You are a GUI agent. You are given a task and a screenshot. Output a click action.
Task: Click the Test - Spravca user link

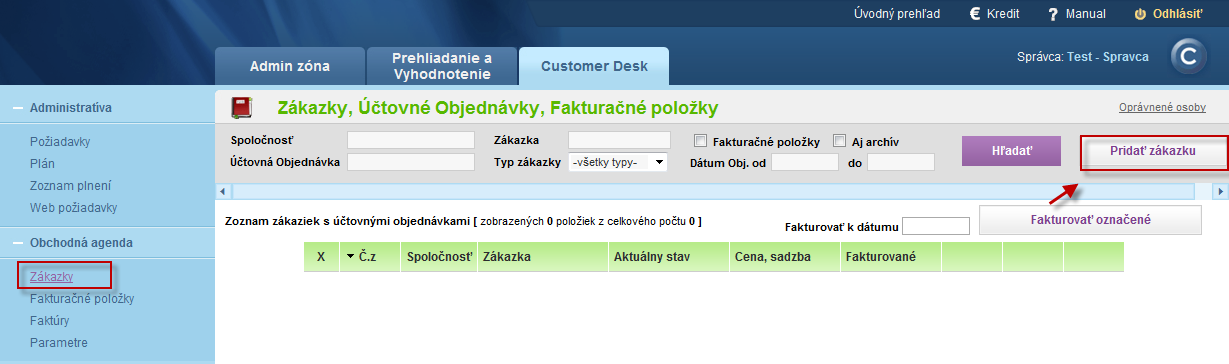(1108, 58)
